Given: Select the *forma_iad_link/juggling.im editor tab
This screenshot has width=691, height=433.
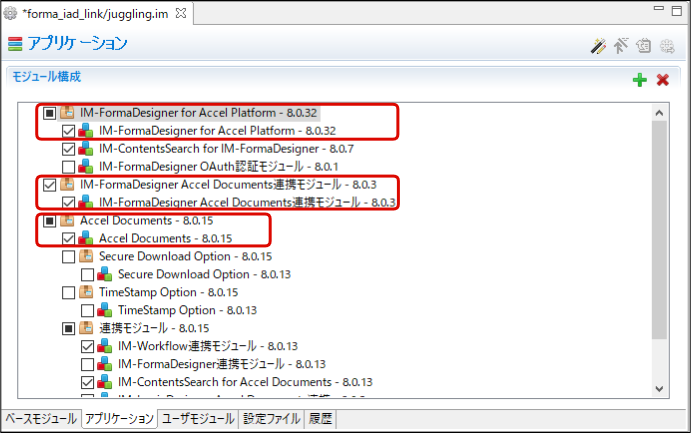Looking at the screenshot, I should 96,14.
